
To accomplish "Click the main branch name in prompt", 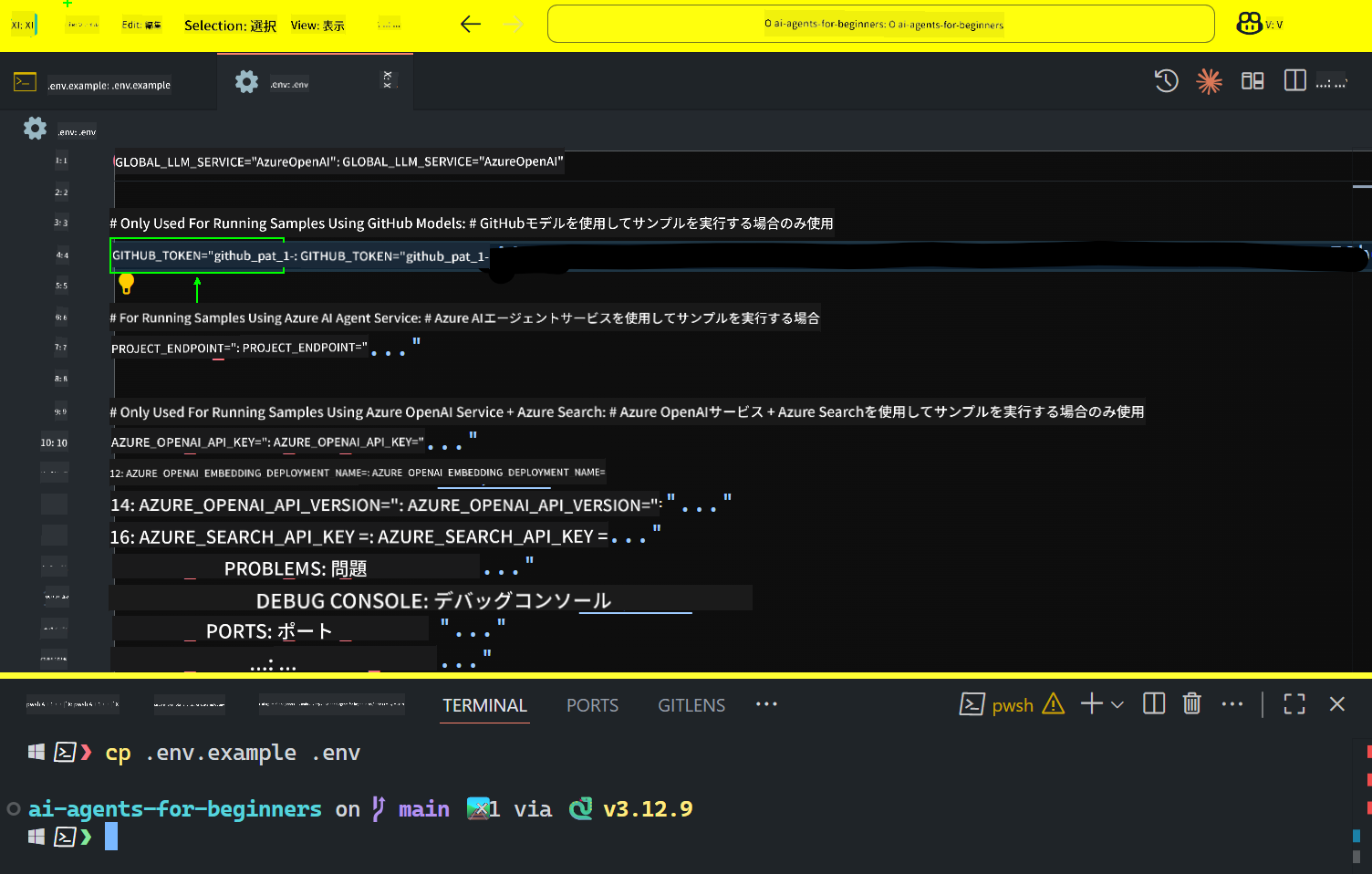I will point(424,809).
